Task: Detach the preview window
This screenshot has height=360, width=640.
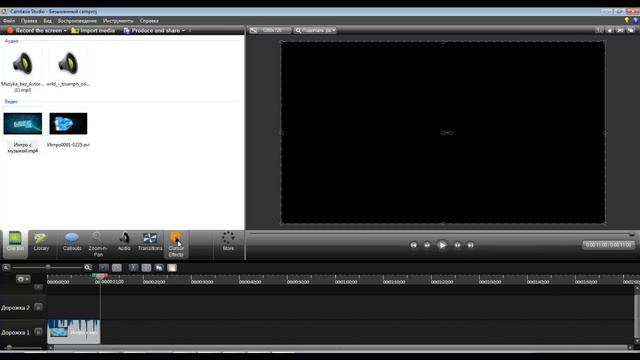Action: (x=631, y=30)
